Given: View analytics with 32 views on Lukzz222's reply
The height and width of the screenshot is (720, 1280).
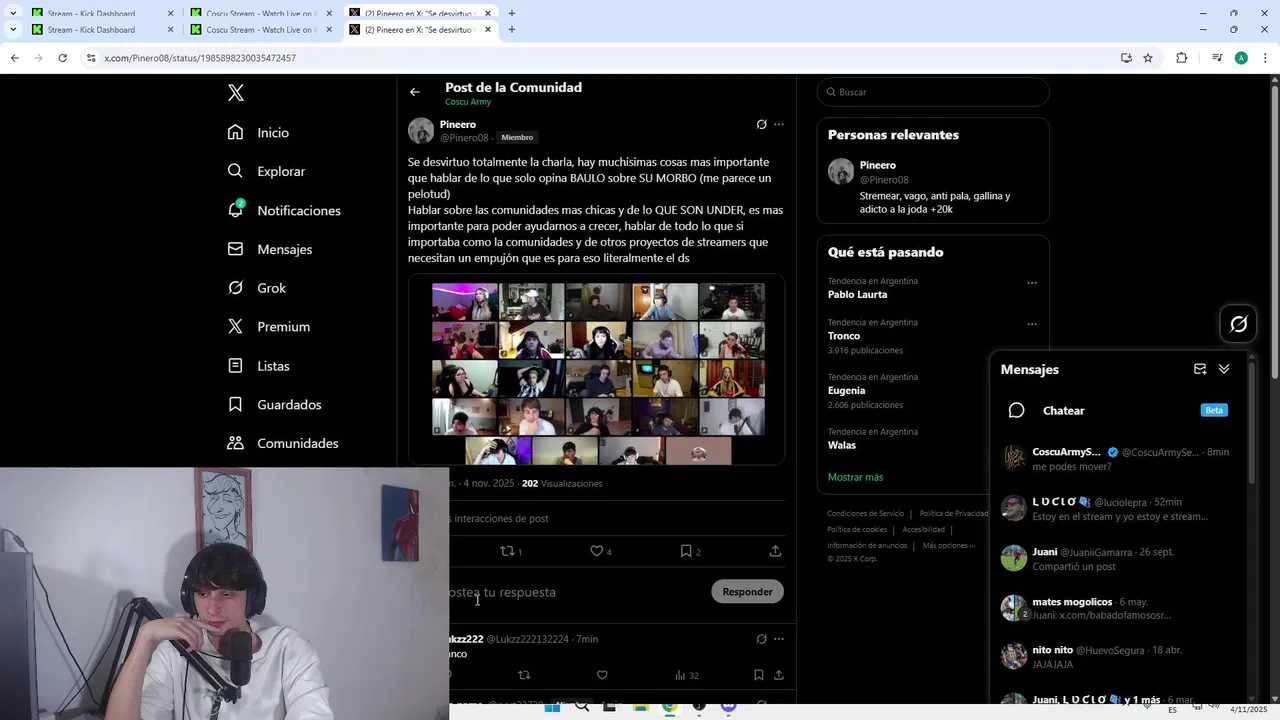Looking at the screenshot, I should [686, 675].
